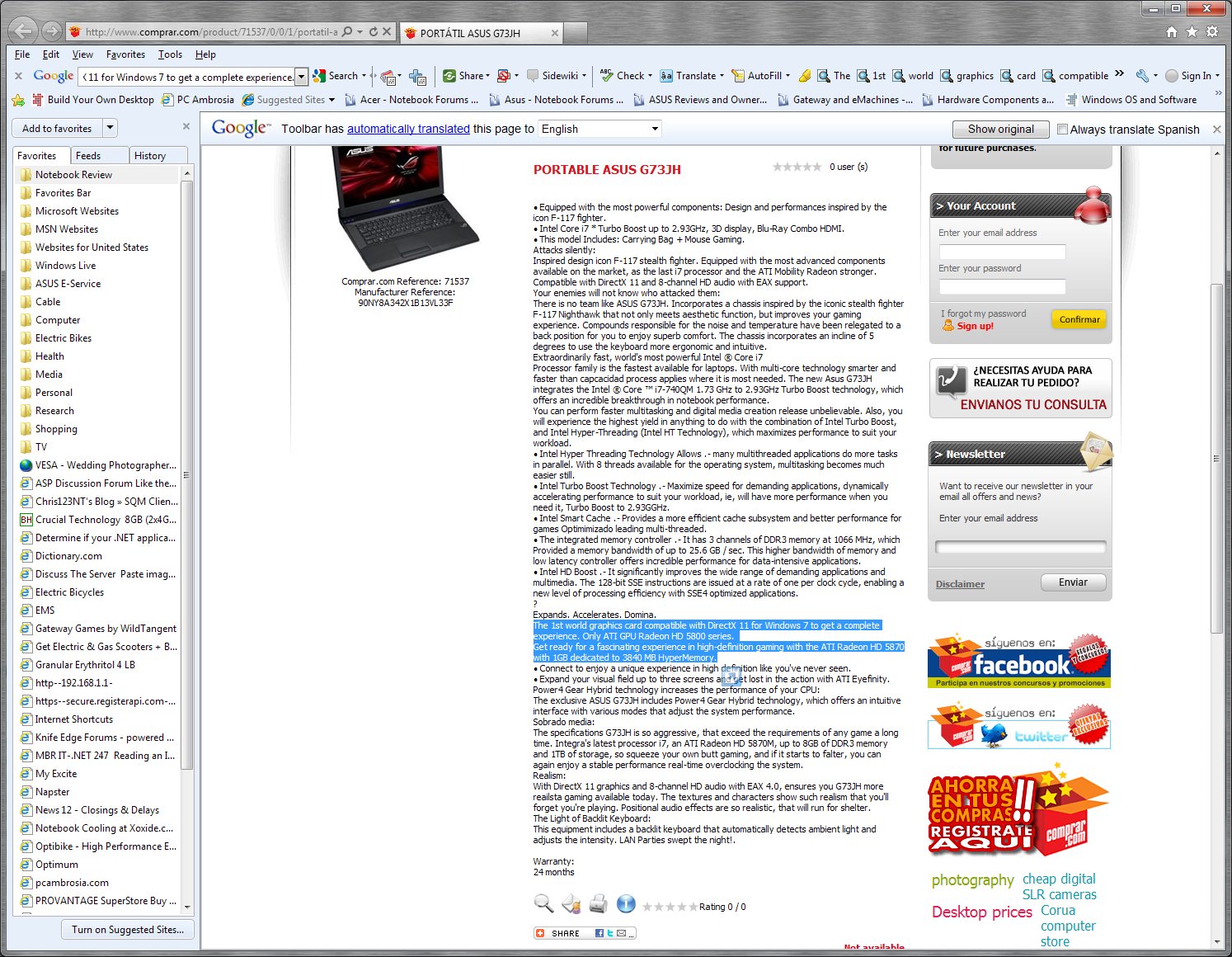This screenshot has height=957, width=1232.
Task: Open the Edit menu
Action: (x=51, y=54)
